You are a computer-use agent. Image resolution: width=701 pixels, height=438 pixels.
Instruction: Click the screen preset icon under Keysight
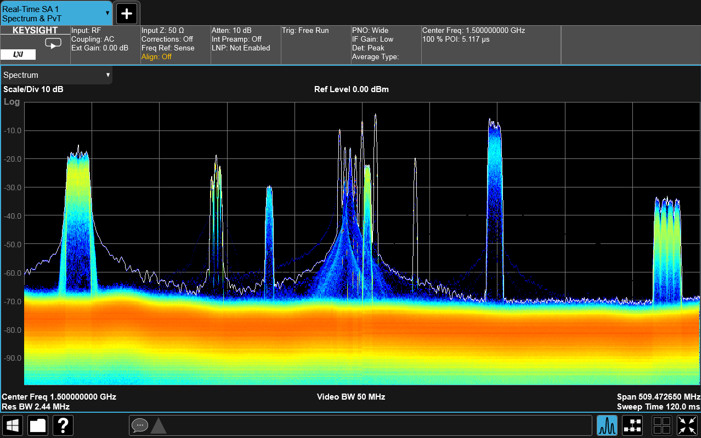click(53, 44)
